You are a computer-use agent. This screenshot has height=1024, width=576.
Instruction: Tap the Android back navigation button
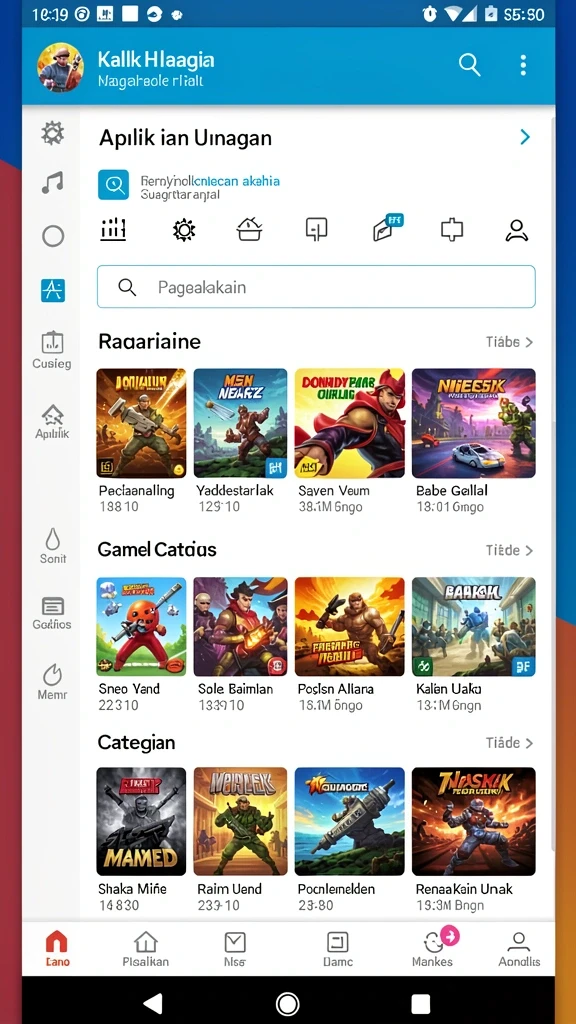153,1003
